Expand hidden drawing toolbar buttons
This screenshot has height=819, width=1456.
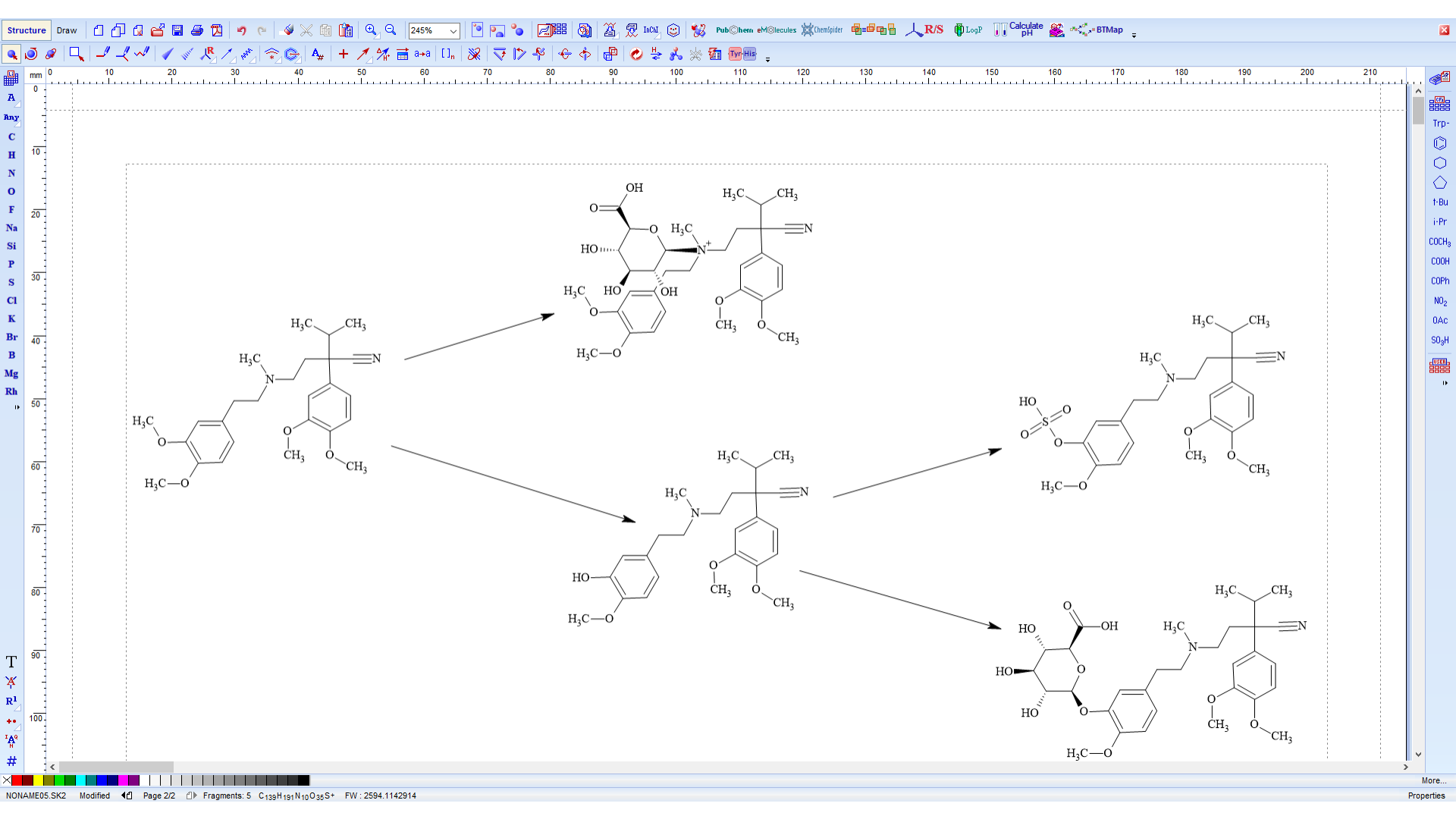pos(767,59)
